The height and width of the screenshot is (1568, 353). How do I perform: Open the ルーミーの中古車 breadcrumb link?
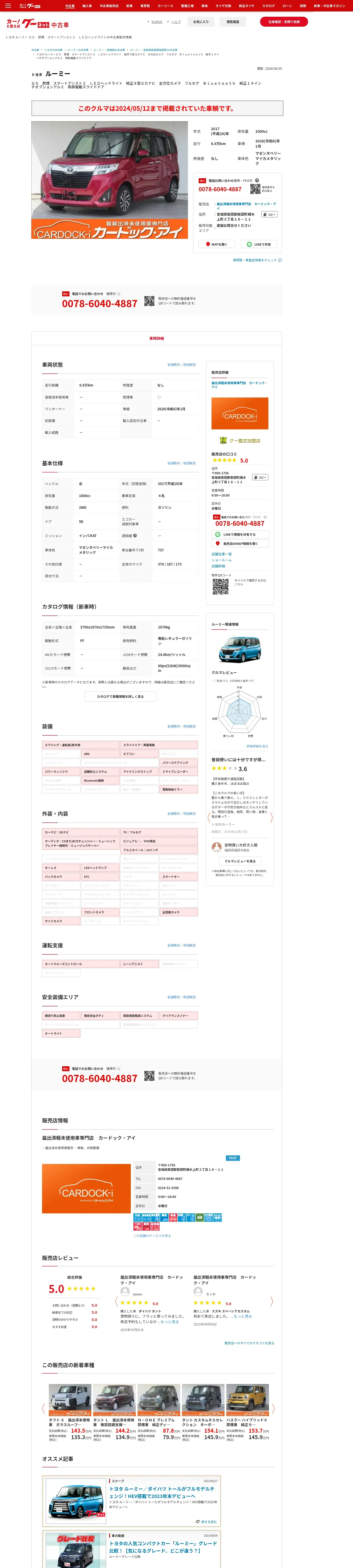78,50
